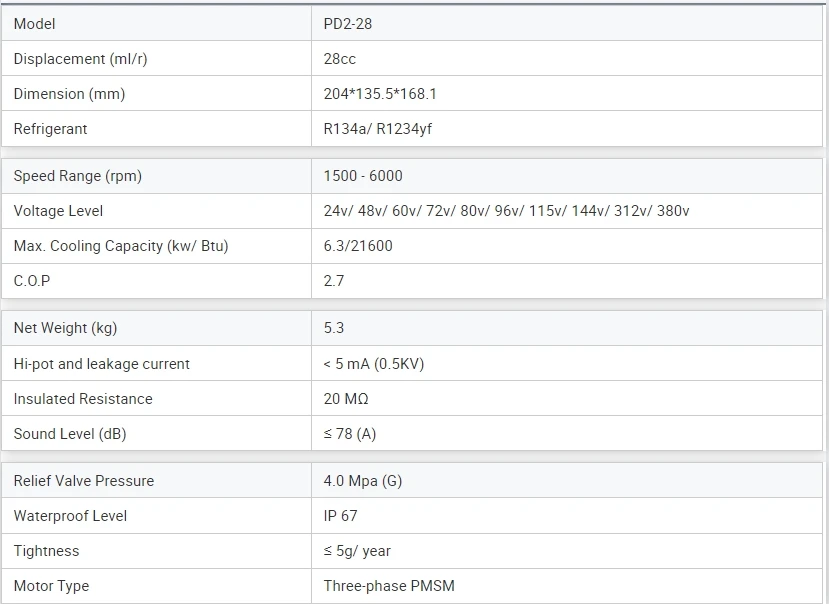829x604 pixels.
Task: Click the Voltage Level values list
Action: (506, 211)
